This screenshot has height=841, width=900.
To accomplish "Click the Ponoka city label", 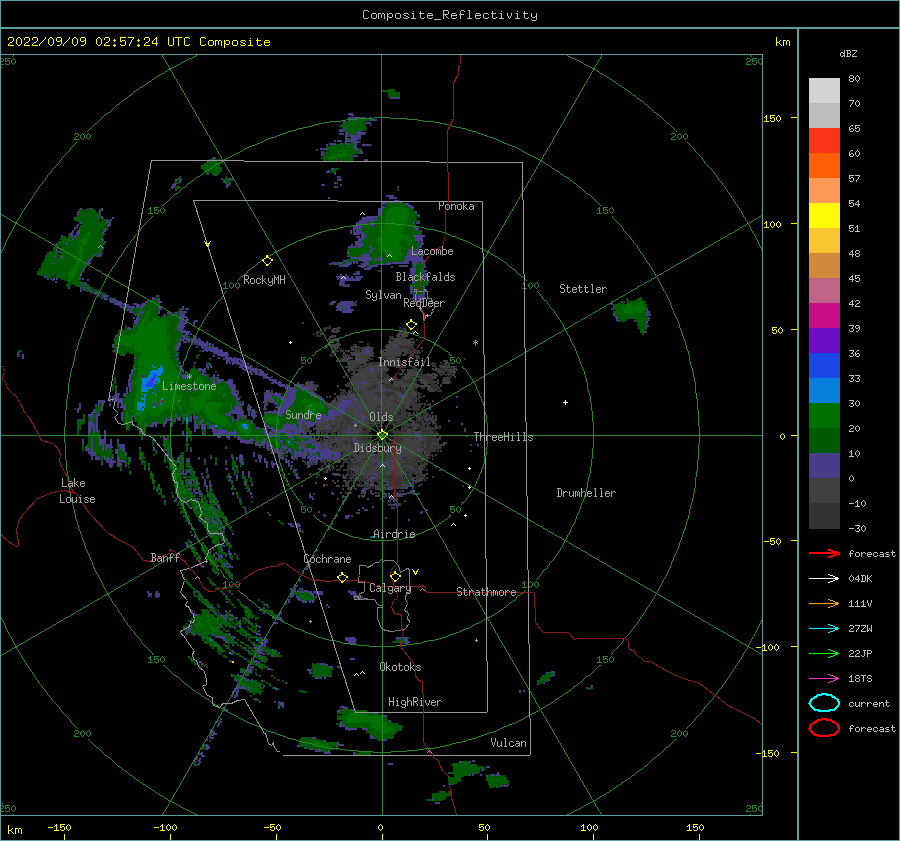I will point(456,206).
